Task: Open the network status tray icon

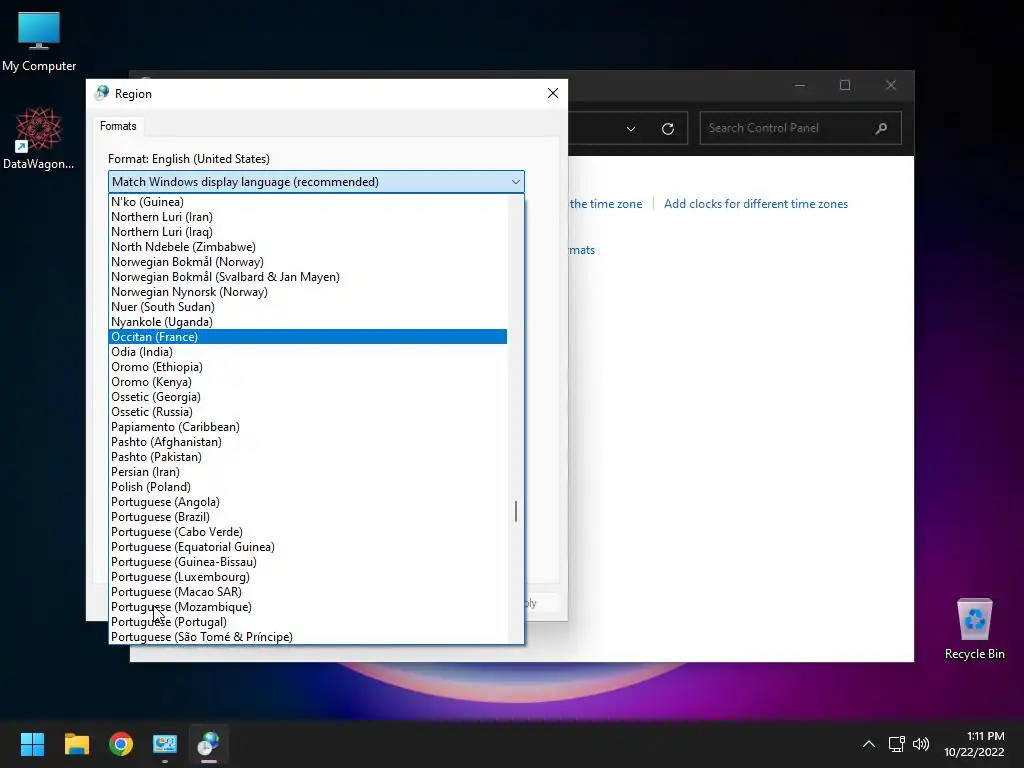Action: 896,744
